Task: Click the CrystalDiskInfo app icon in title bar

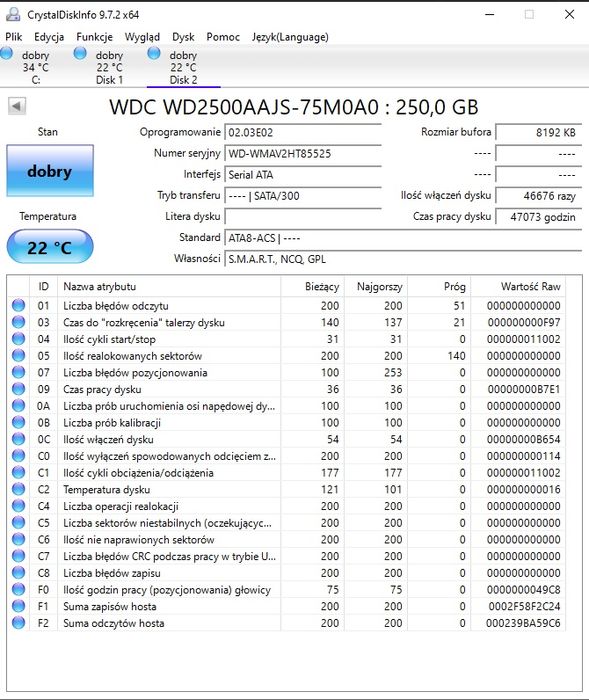Action: pyautogui.click(x=13, y=14)
